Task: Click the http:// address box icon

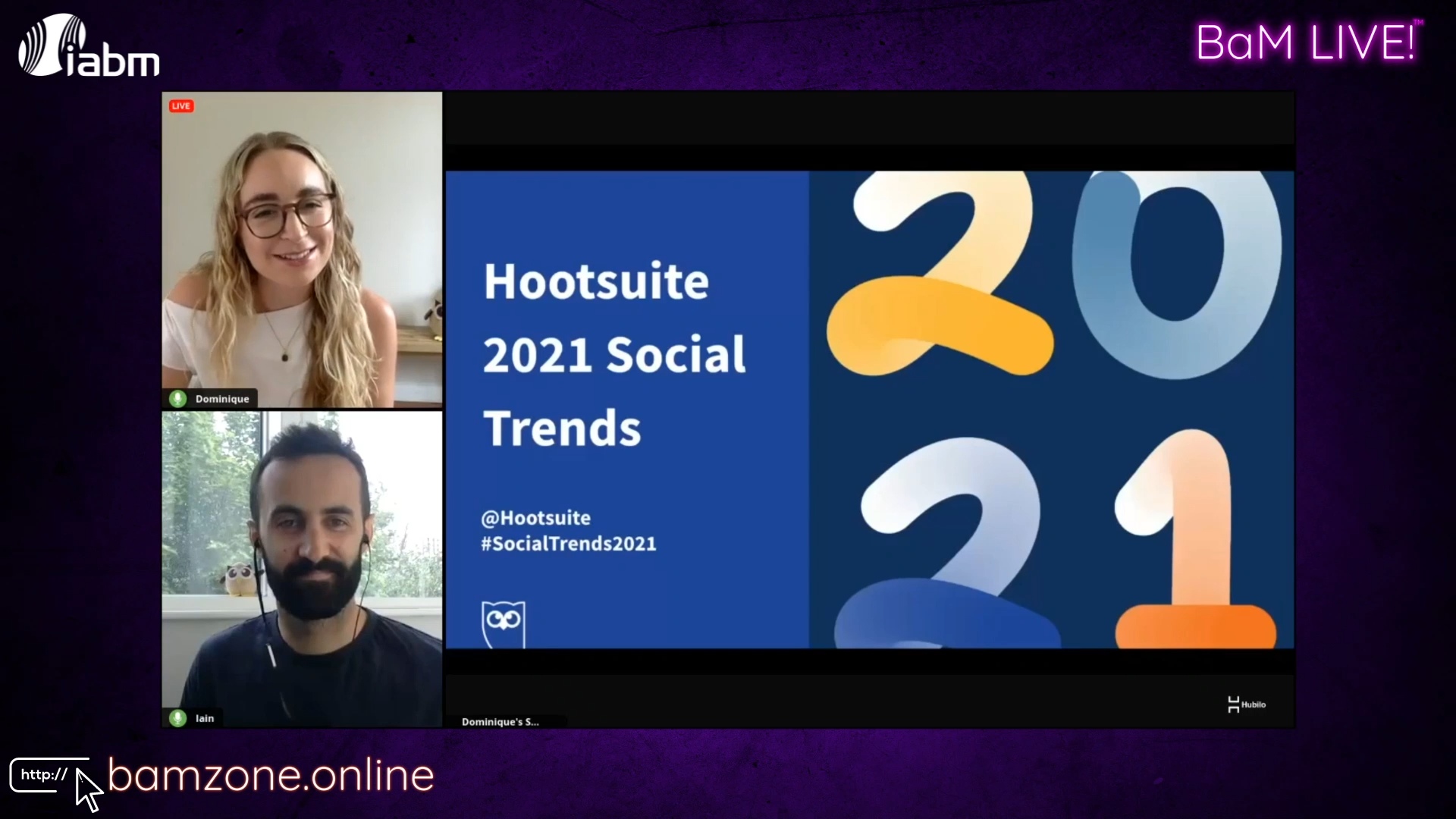Action: coord(44,775)
